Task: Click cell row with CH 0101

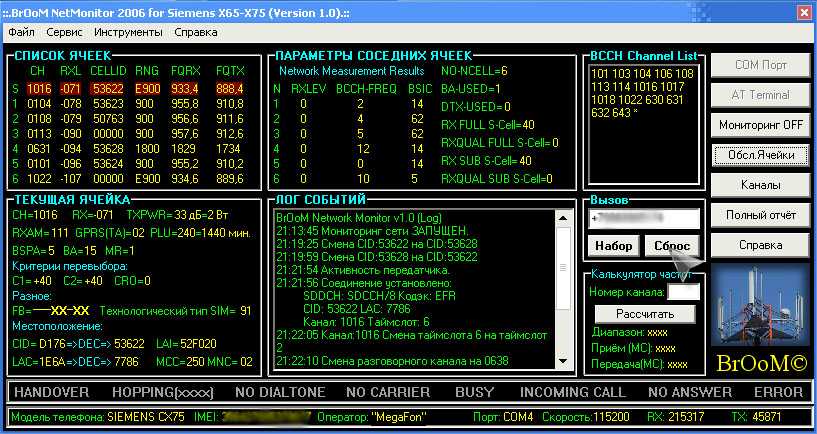Action: coord(128,164)
